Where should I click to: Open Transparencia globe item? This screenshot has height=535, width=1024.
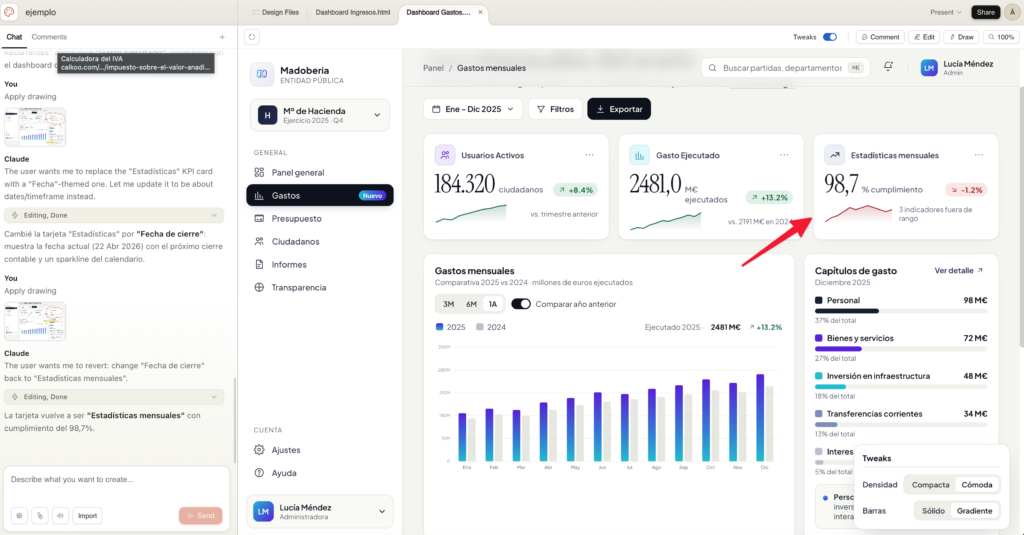click(x=260, y=287)
